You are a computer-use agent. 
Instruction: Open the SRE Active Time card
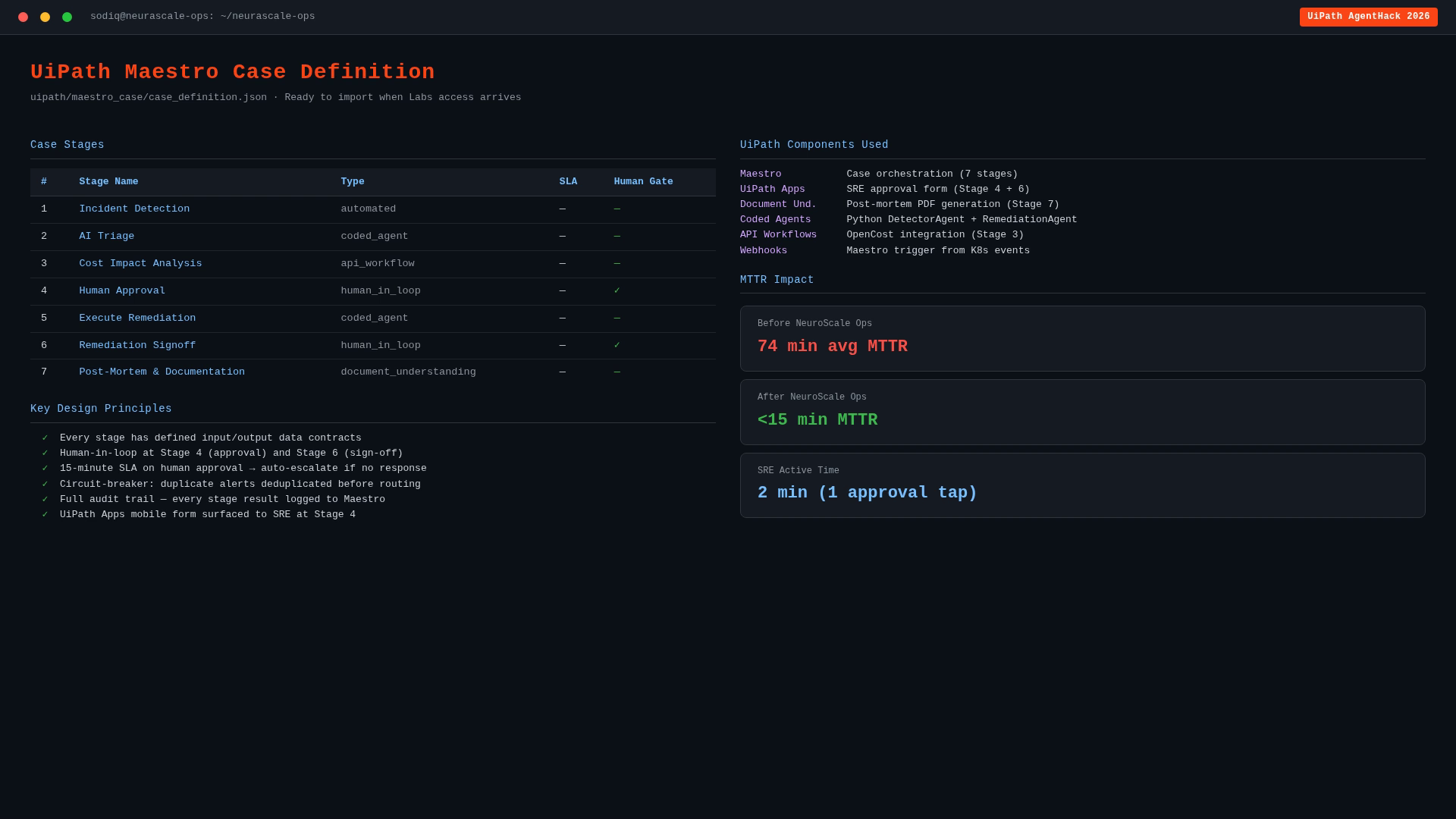(1082, 485)
